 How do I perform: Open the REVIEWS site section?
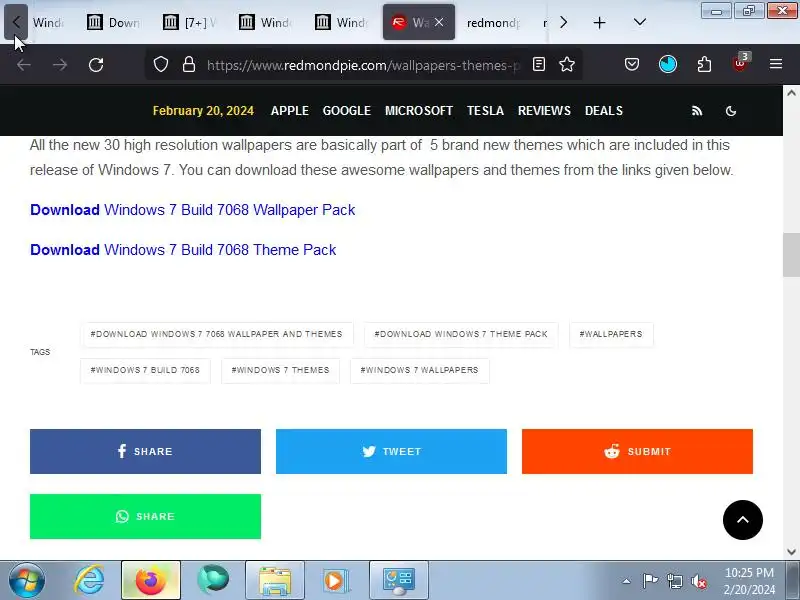[x=544, y=111]
